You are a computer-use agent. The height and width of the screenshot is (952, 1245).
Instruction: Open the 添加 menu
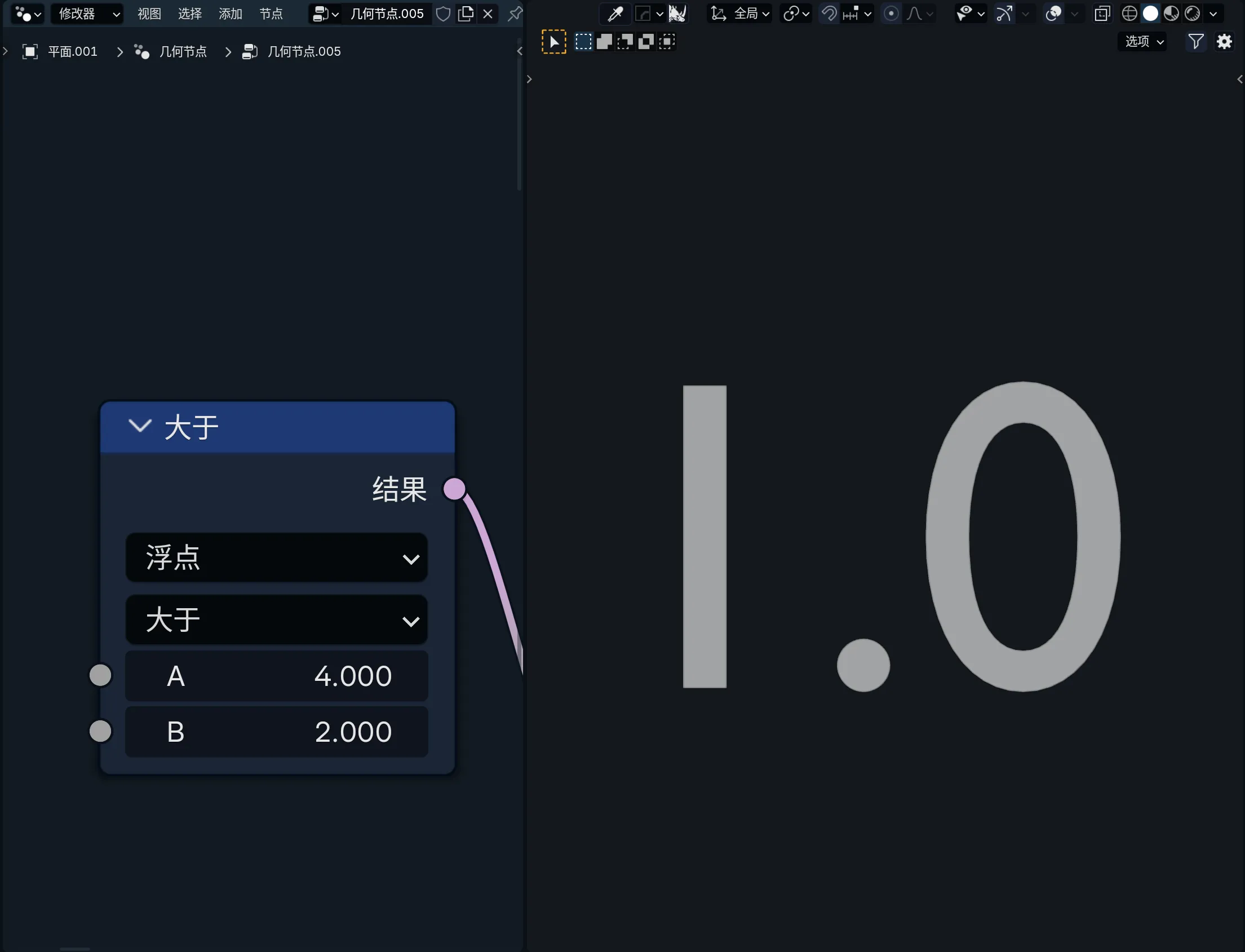click(x=231, y=14)
